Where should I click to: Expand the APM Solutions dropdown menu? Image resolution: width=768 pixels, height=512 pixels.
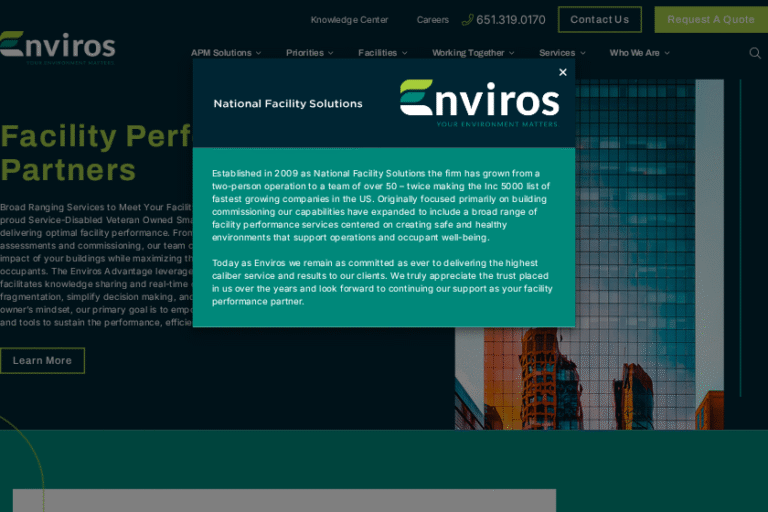[225, 53]
